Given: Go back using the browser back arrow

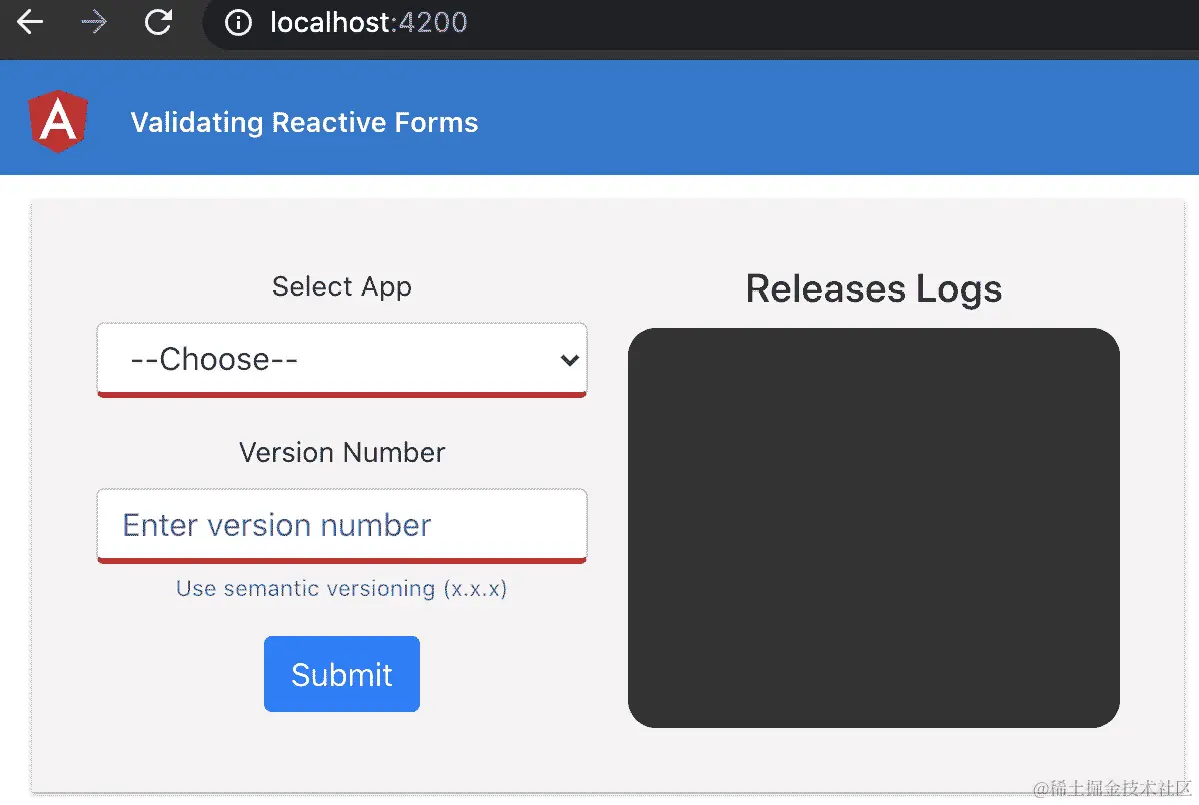Looking at the screenshot, I should (x=30, y=21).
